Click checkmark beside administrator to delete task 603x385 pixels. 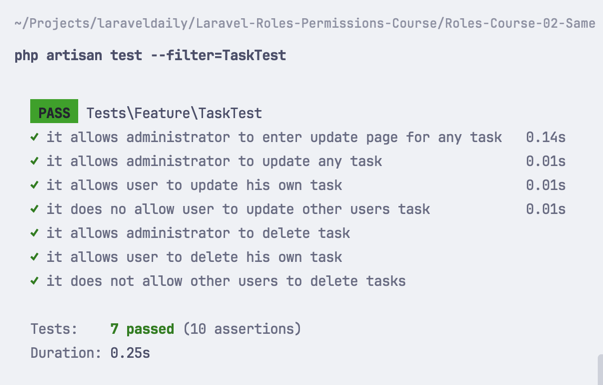[x=35, y=233]
